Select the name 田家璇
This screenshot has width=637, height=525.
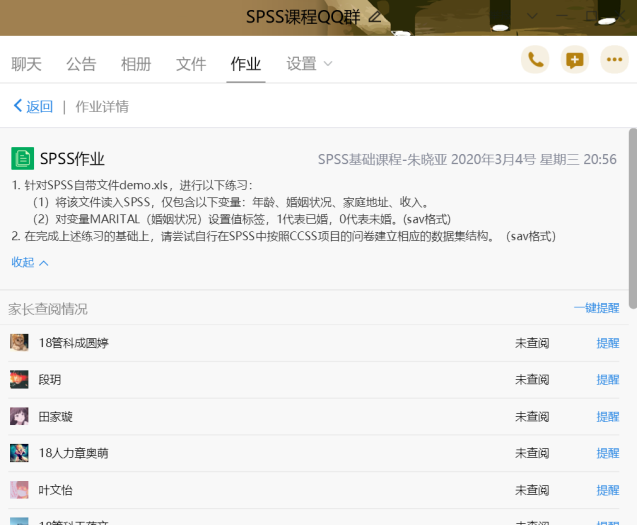55,417
